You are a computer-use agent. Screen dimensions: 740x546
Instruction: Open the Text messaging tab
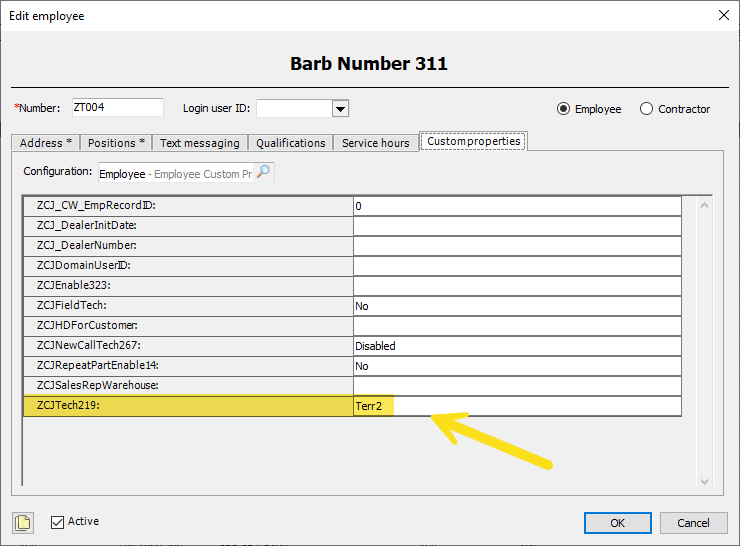(200, 143)
